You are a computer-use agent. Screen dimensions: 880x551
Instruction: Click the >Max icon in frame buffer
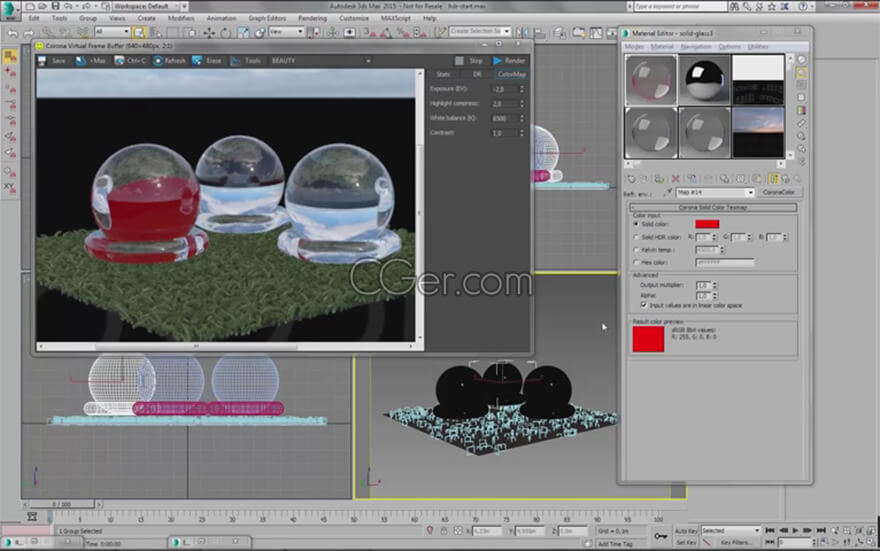[x=80, y=61]
